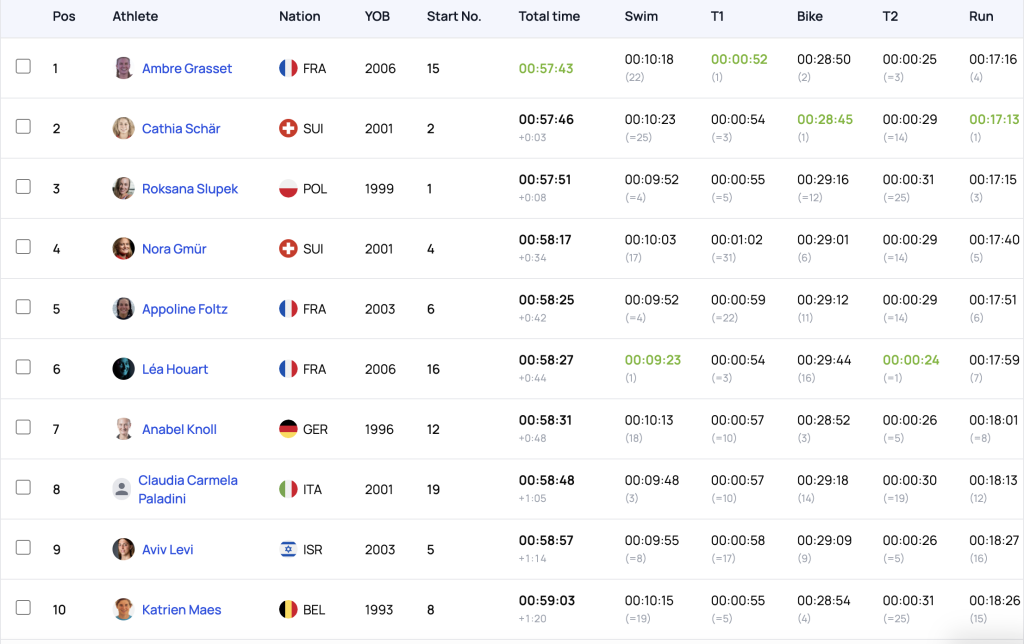Open Nora Gmür's athlete profile link
The width and height of the screenshot is (1024, 644).
coord(174,249)
